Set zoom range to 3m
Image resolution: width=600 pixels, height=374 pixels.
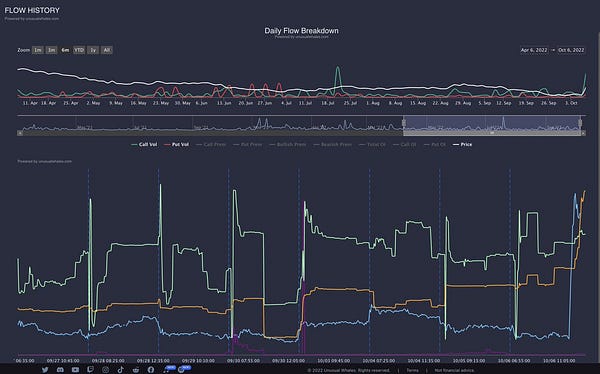tap(51, 50)
